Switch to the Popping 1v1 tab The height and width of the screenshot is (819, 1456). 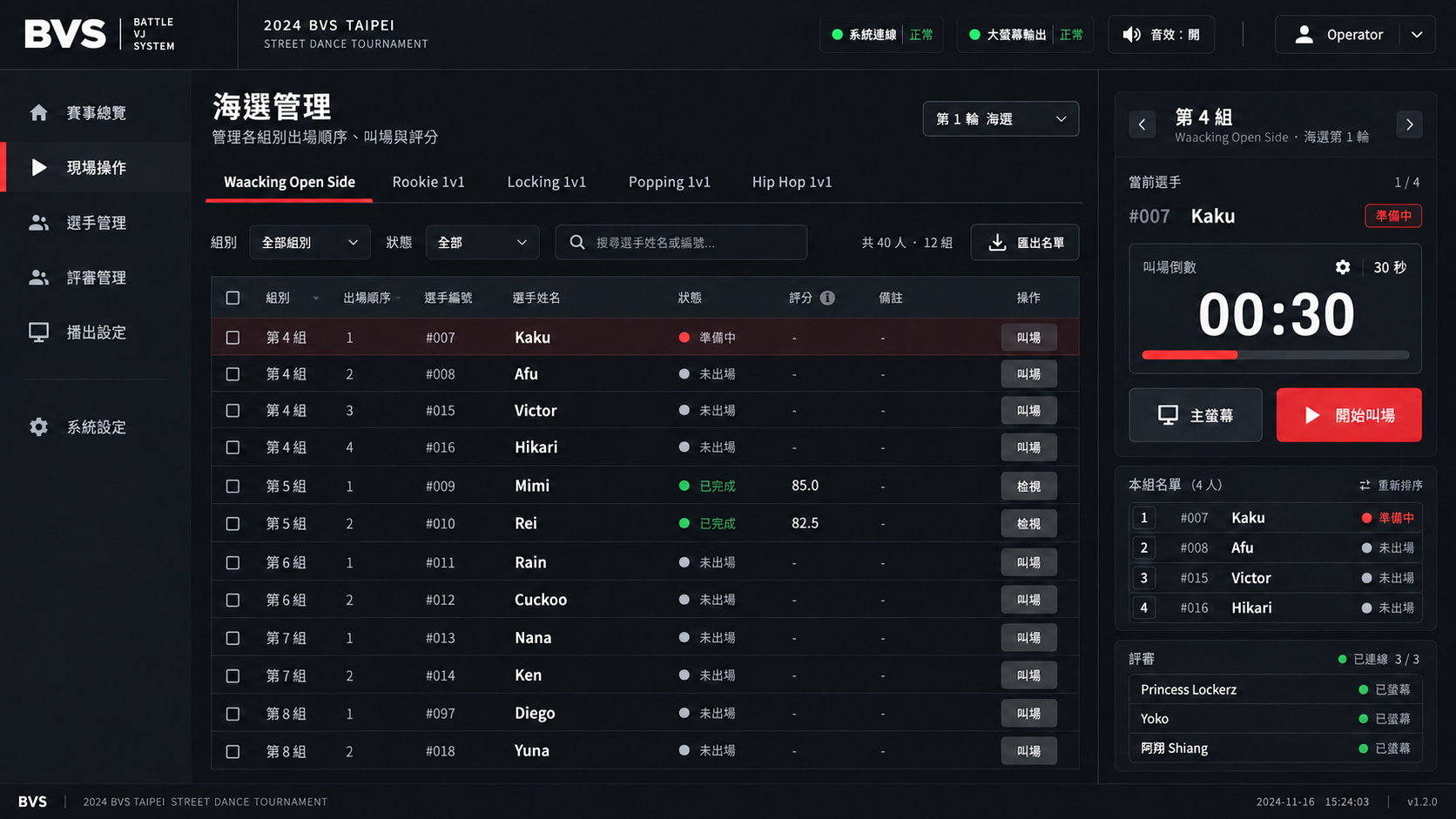point(669,182)
